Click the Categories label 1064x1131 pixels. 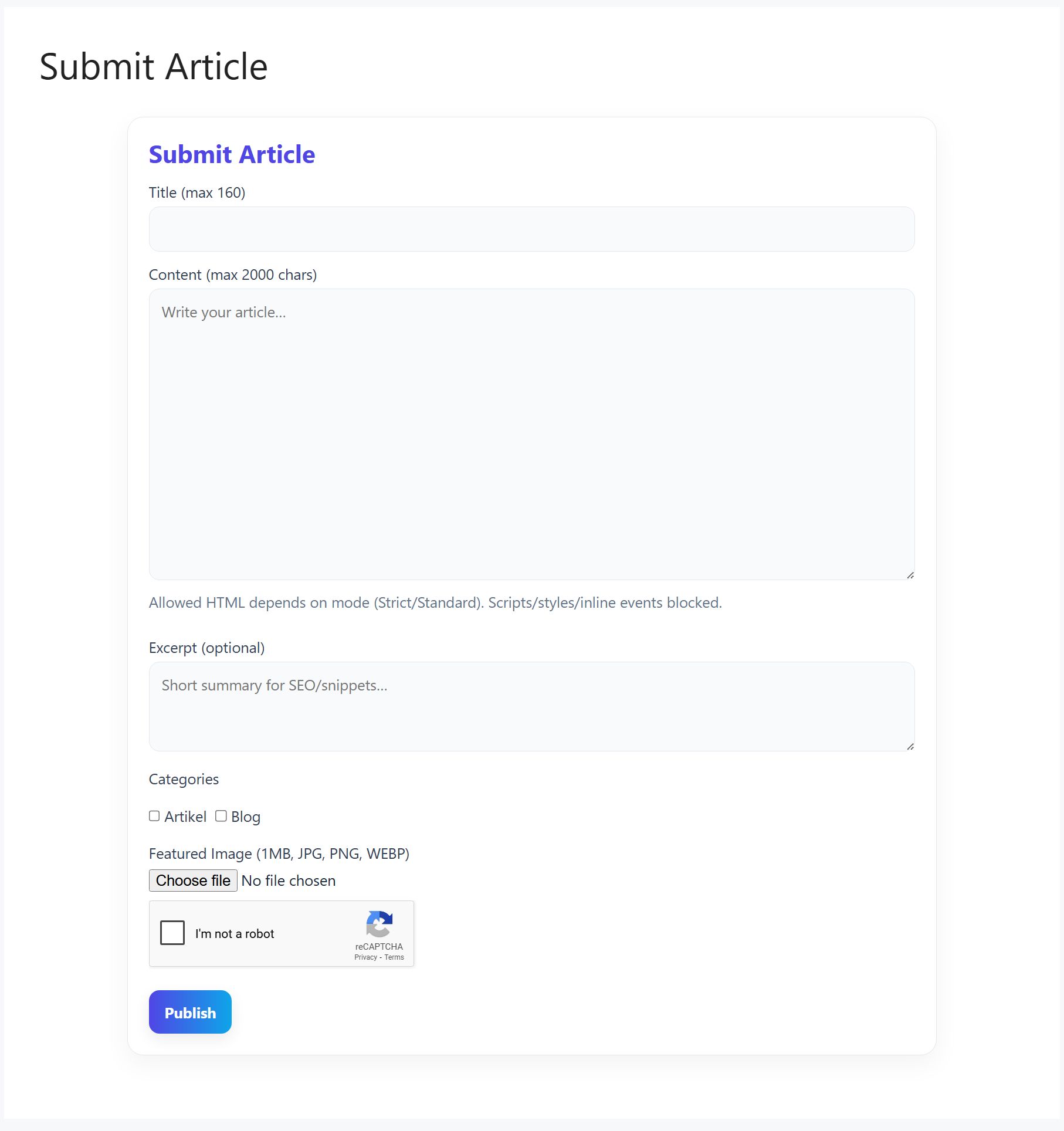(x=184, y=779)
